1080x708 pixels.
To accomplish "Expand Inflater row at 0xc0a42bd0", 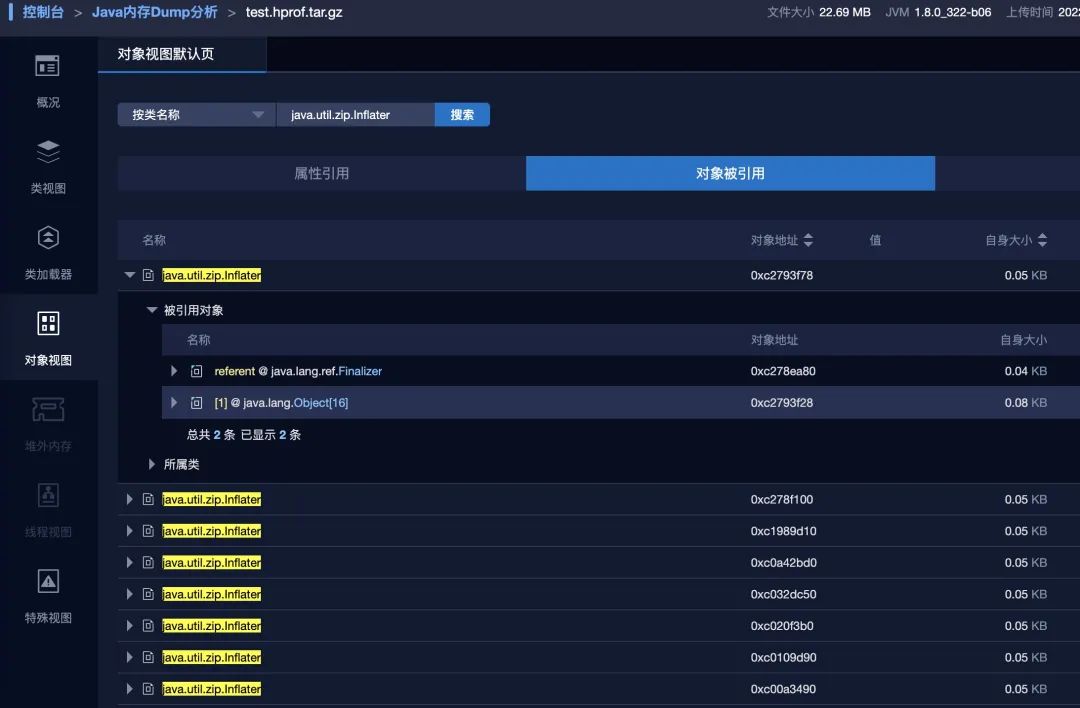I will pyautogui.click(x=129, y=563).
